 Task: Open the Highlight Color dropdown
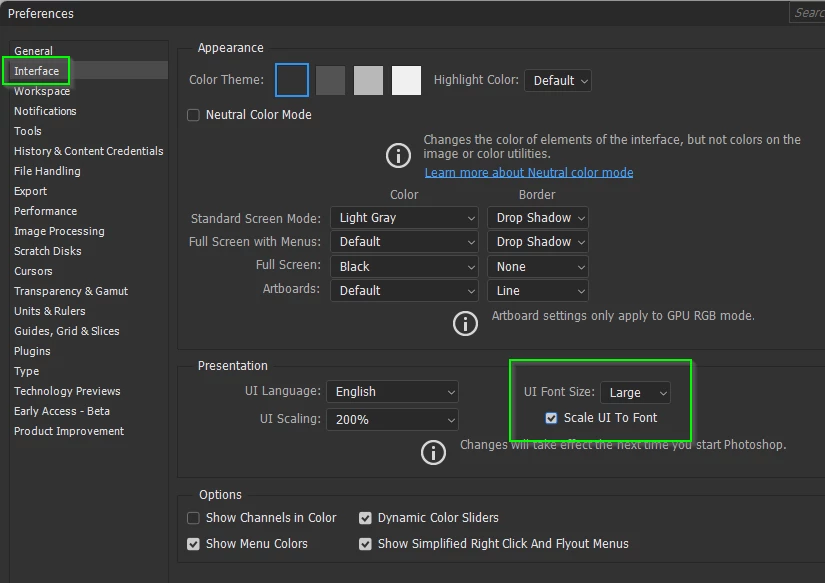[558, 81]
